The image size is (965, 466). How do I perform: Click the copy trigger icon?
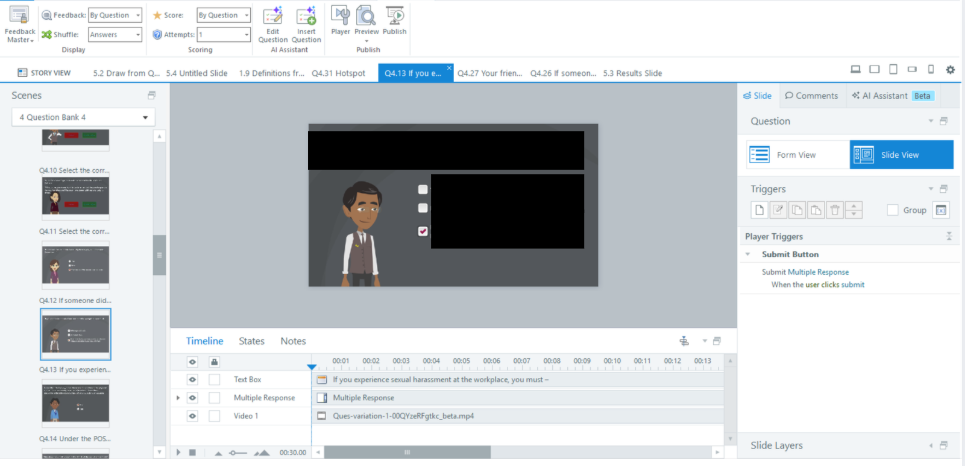[x=797, y=210]
